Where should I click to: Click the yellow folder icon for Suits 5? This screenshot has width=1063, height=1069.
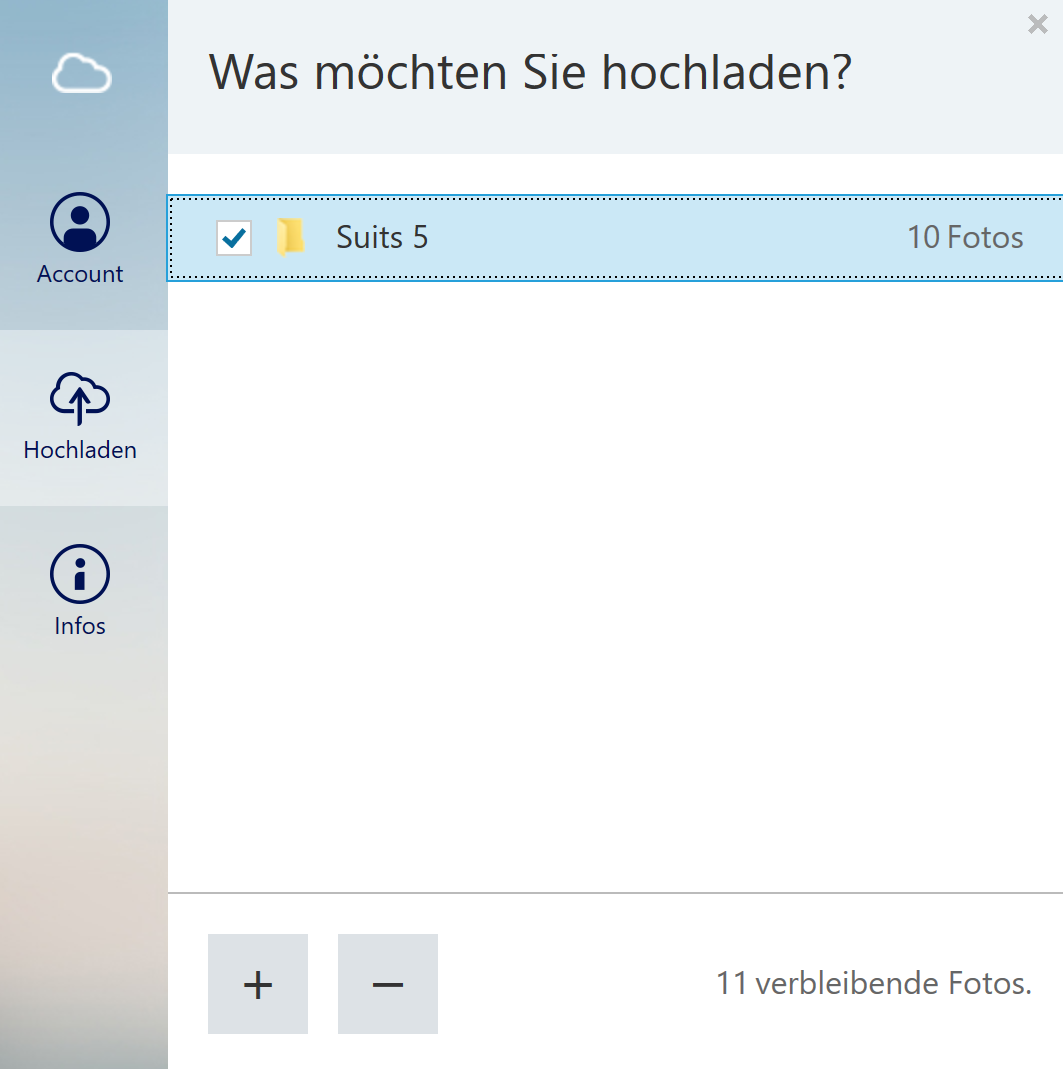point(291,238)
